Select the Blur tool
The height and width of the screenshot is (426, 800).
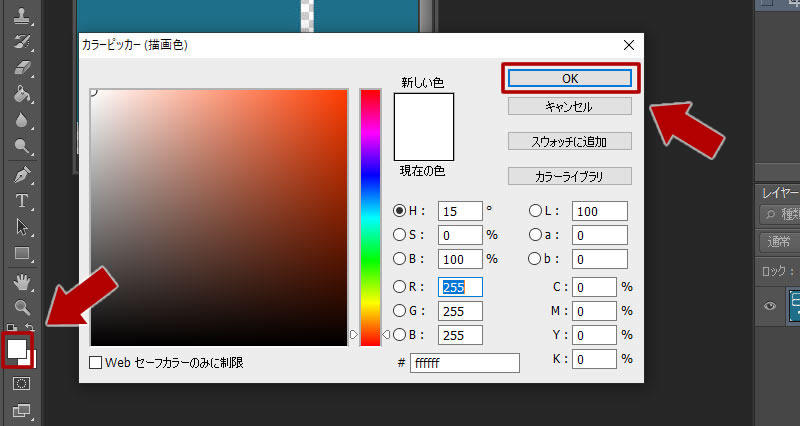(x=21, y=120)
